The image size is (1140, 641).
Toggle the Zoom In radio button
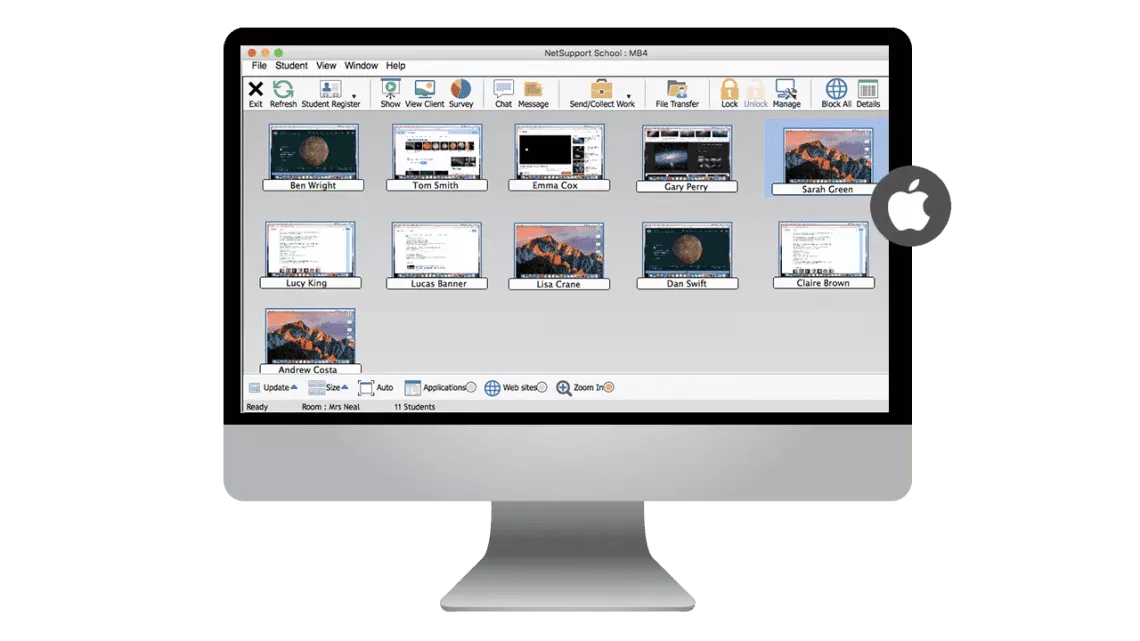(608, 388)
